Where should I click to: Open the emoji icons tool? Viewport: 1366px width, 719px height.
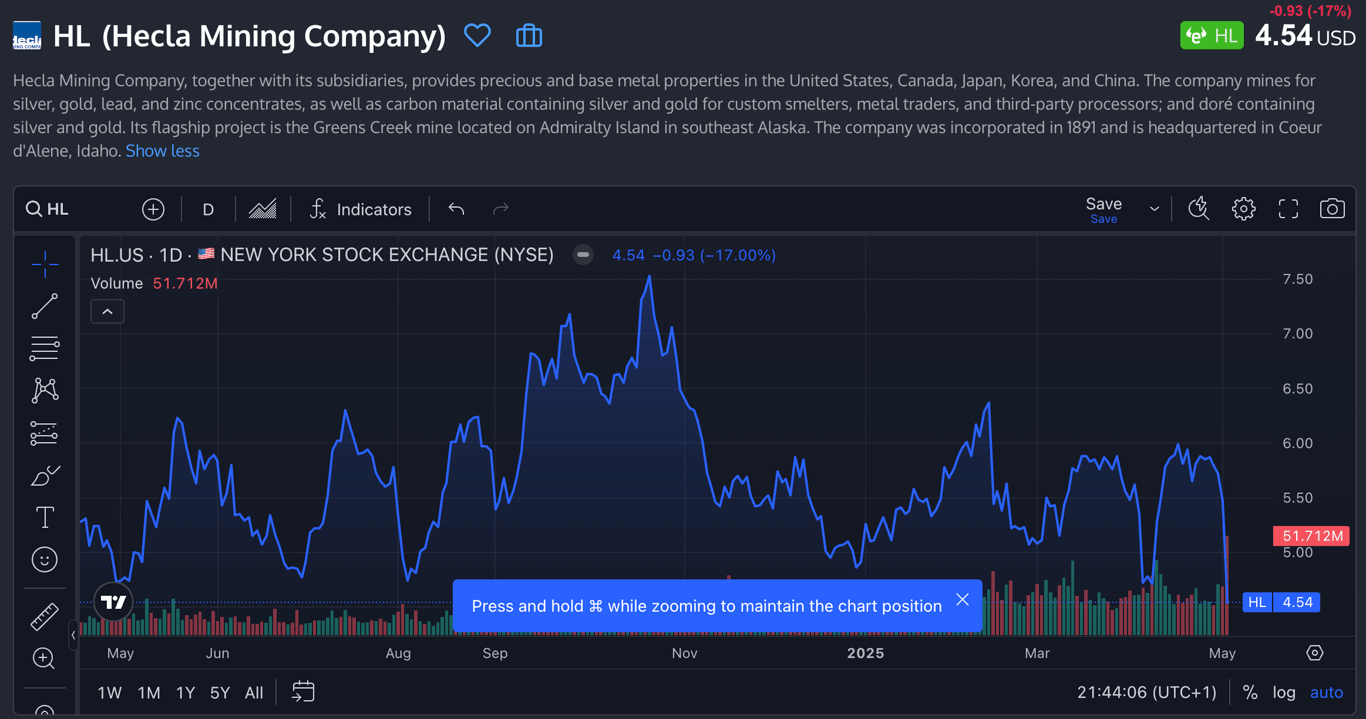coord(45,560)
